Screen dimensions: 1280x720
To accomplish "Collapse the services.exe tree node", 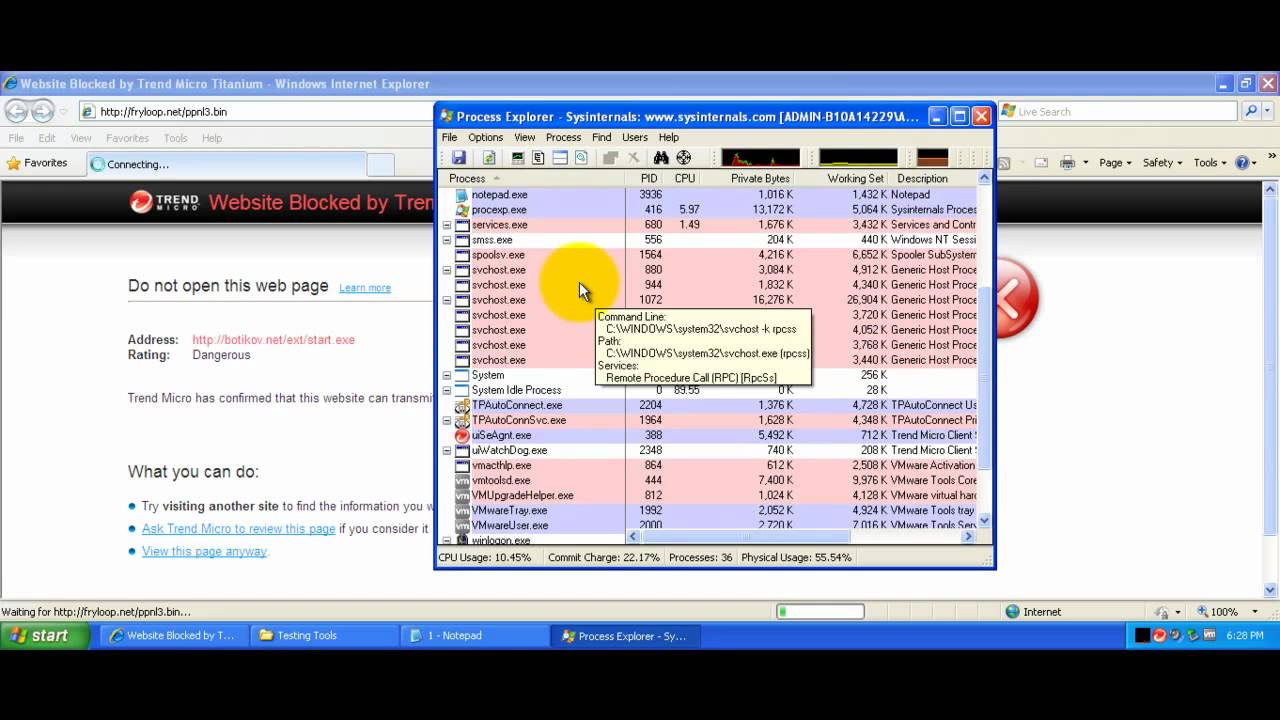I will (x=447, y=225).
